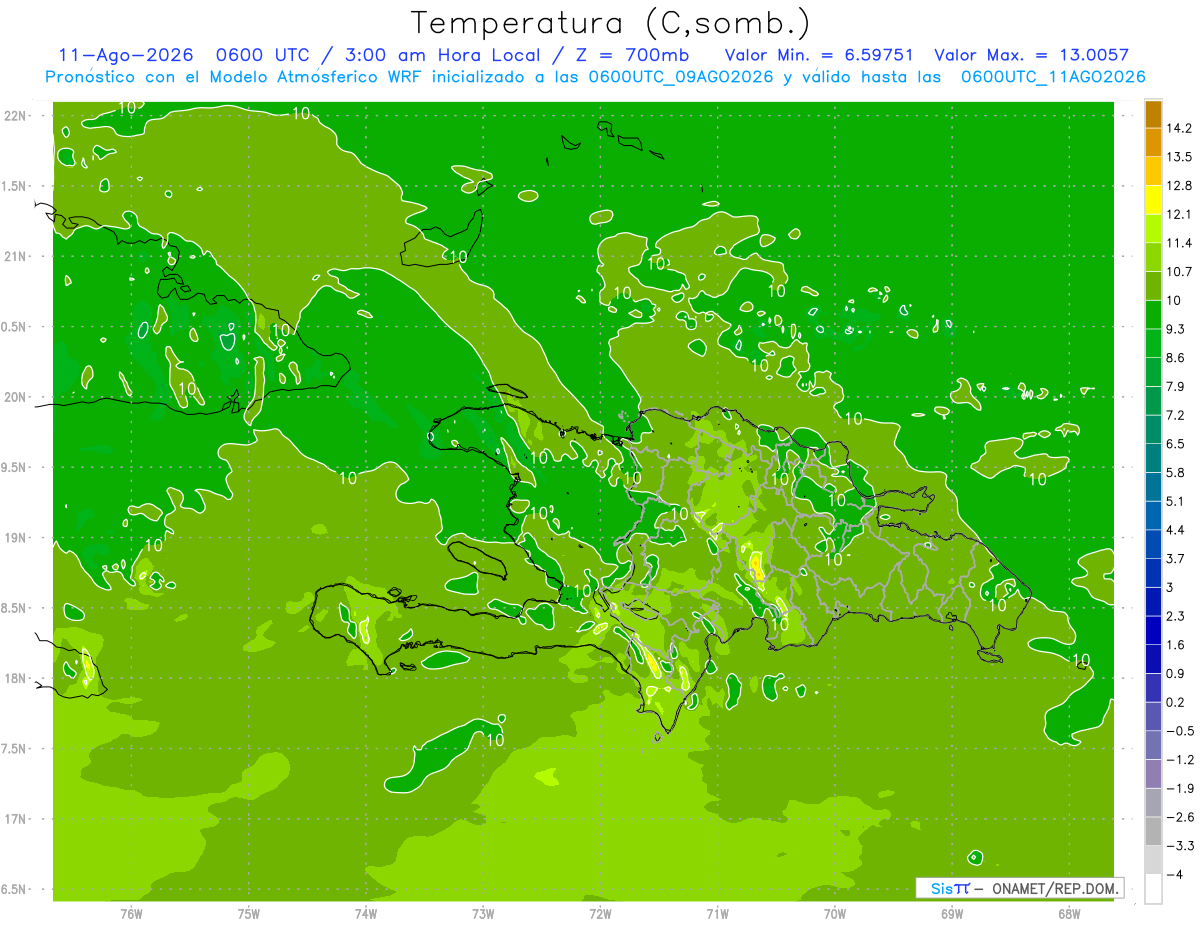The height and width of the screenshot is (927, 1200).
Task: Click the '-4' color scale value
Action: pyautogui.click(x=1173, y=874)
